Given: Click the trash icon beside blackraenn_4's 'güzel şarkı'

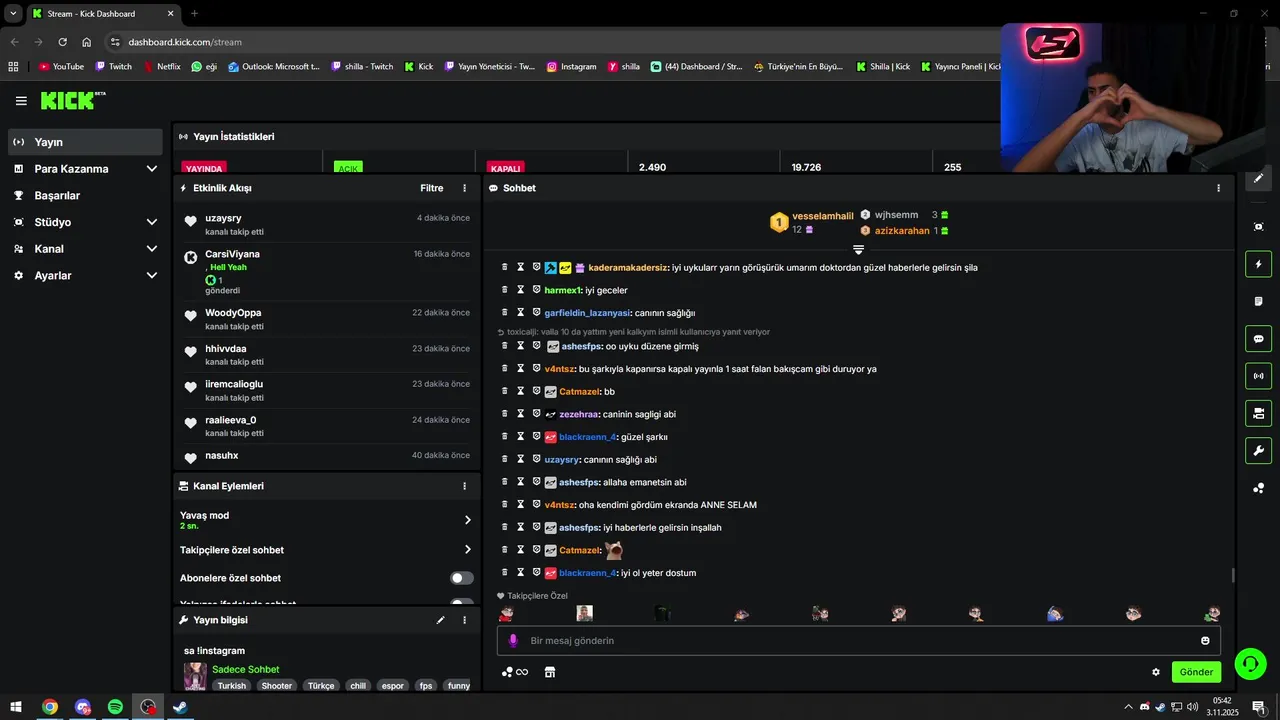Looking at the screenshot, I should pos(505,437).
